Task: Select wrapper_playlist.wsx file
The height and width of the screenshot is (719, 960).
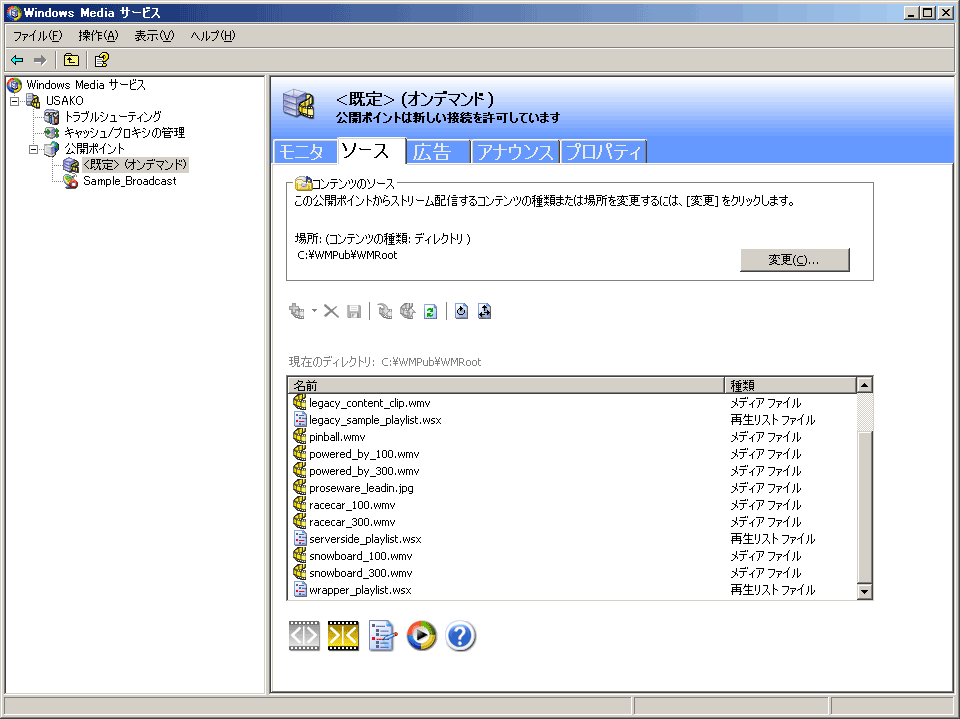Action: coord(360,590)
